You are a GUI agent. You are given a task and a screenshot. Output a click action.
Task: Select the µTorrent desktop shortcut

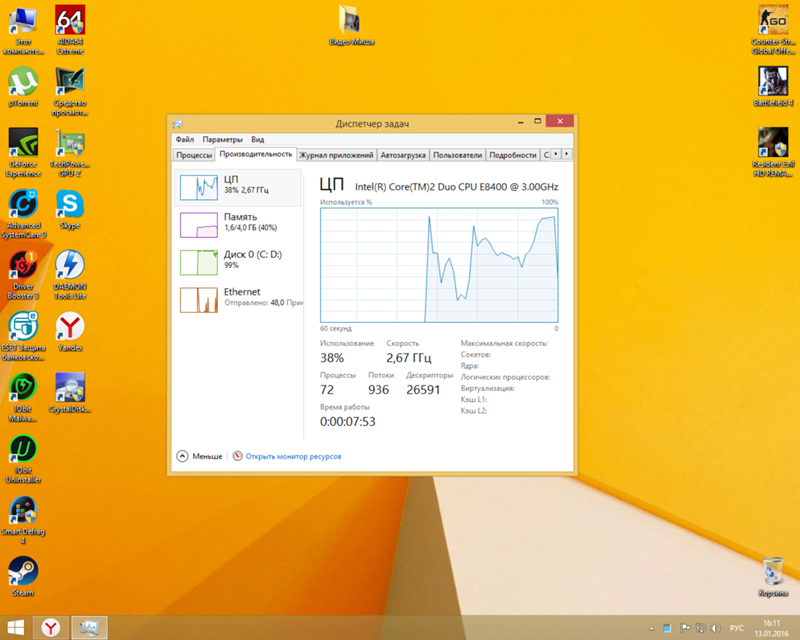click(23, 87)
